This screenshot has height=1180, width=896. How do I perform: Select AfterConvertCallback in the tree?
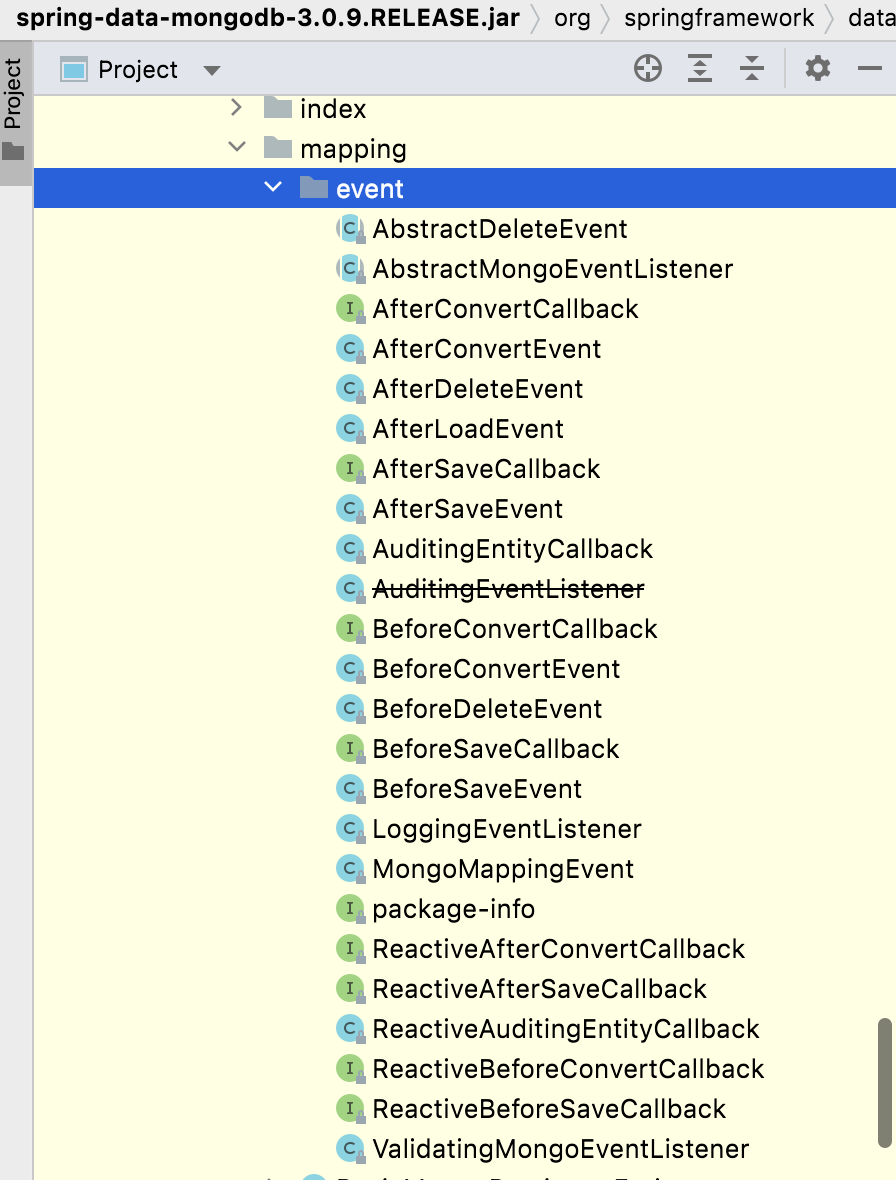pos(506,309)
